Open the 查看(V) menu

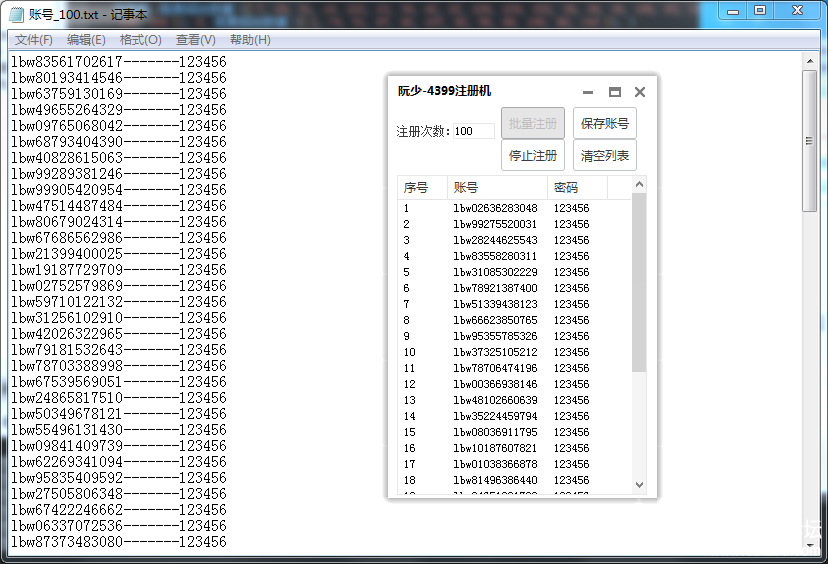pyautogui.click(x=195, y=40)
